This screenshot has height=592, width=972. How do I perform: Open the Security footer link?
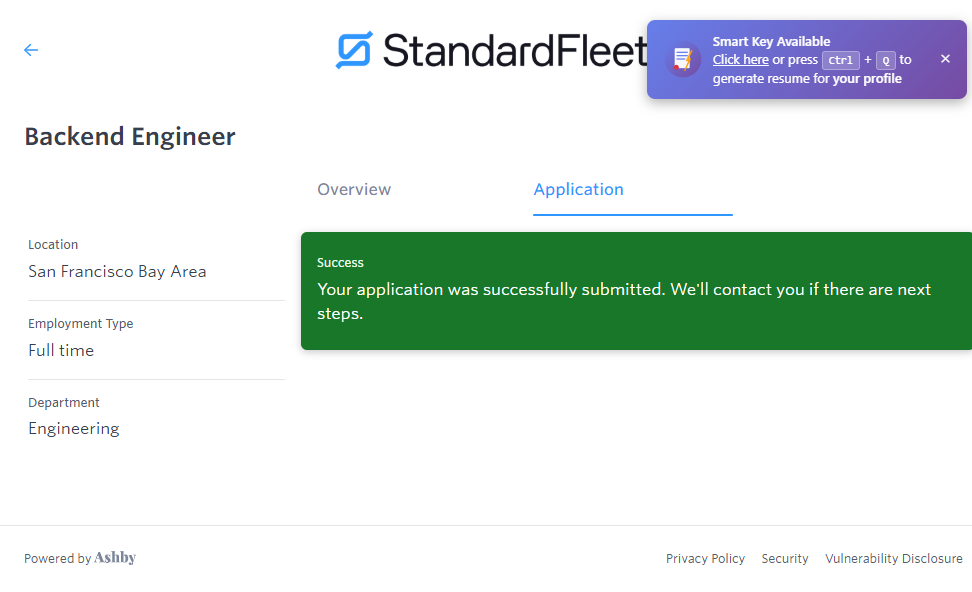pos(784,559)
